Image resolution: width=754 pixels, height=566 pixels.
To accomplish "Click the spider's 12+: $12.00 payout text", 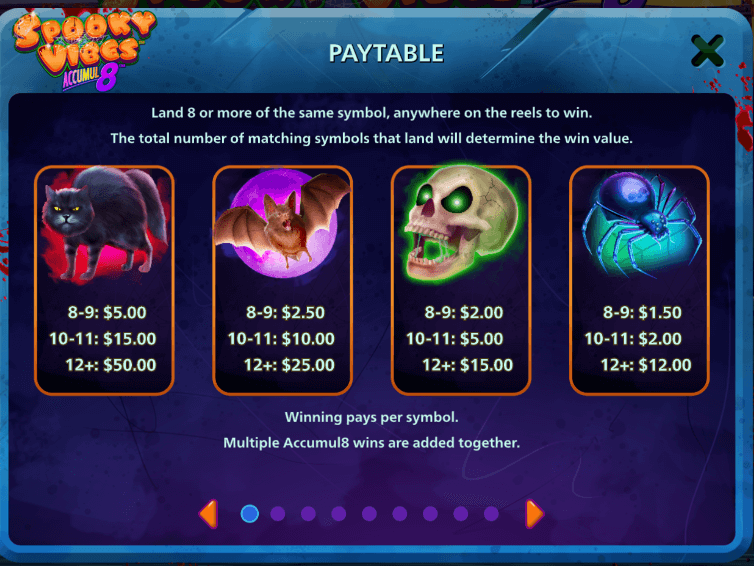I will pyautogui.click(x=646, y=365).
